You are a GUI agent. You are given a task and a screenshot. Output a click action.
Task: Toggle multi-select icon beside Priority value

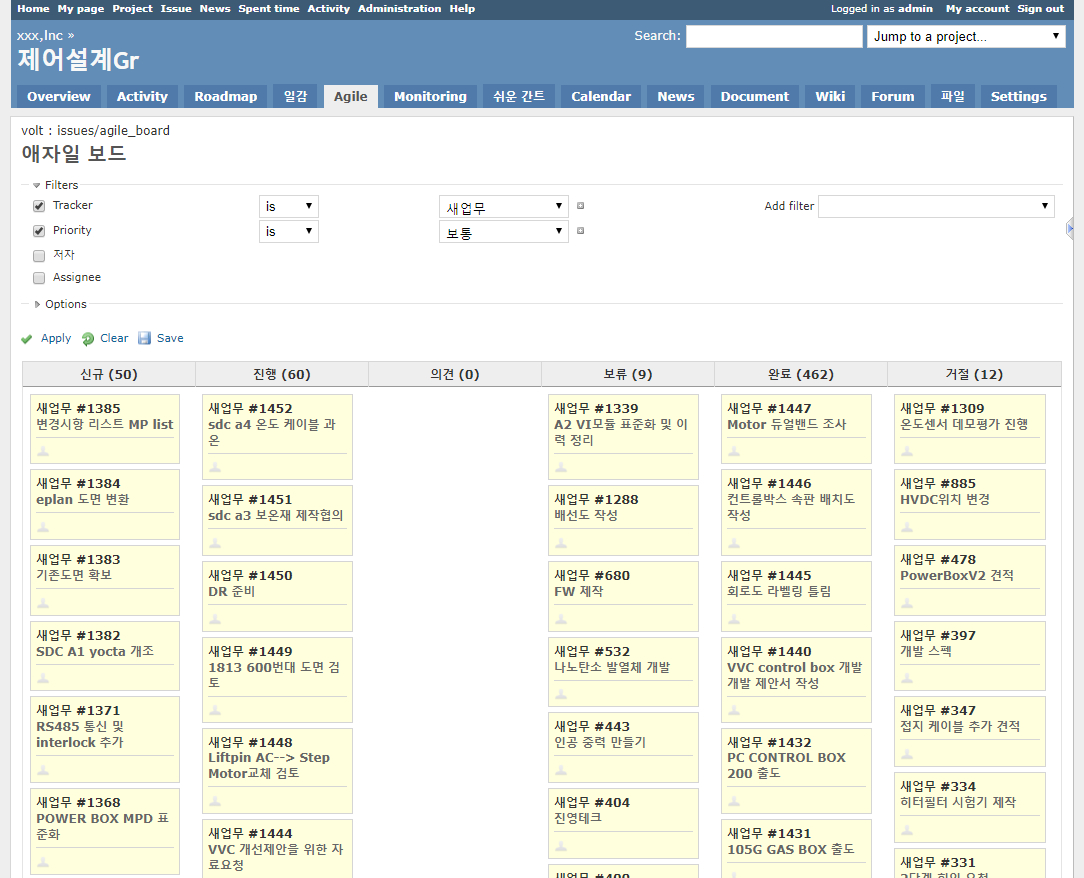pos(580,231)
